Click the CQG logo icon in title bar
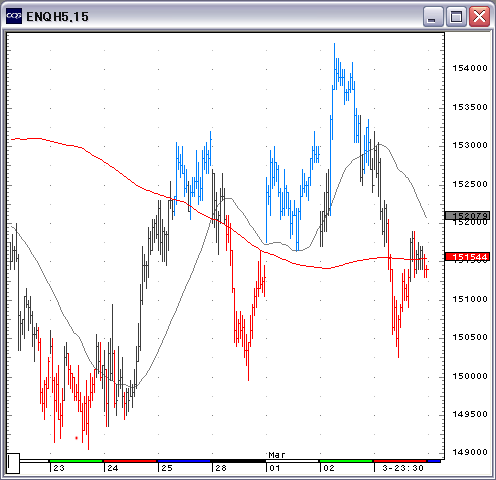Viewport: 496px width, 480px height. pos(14,16)
